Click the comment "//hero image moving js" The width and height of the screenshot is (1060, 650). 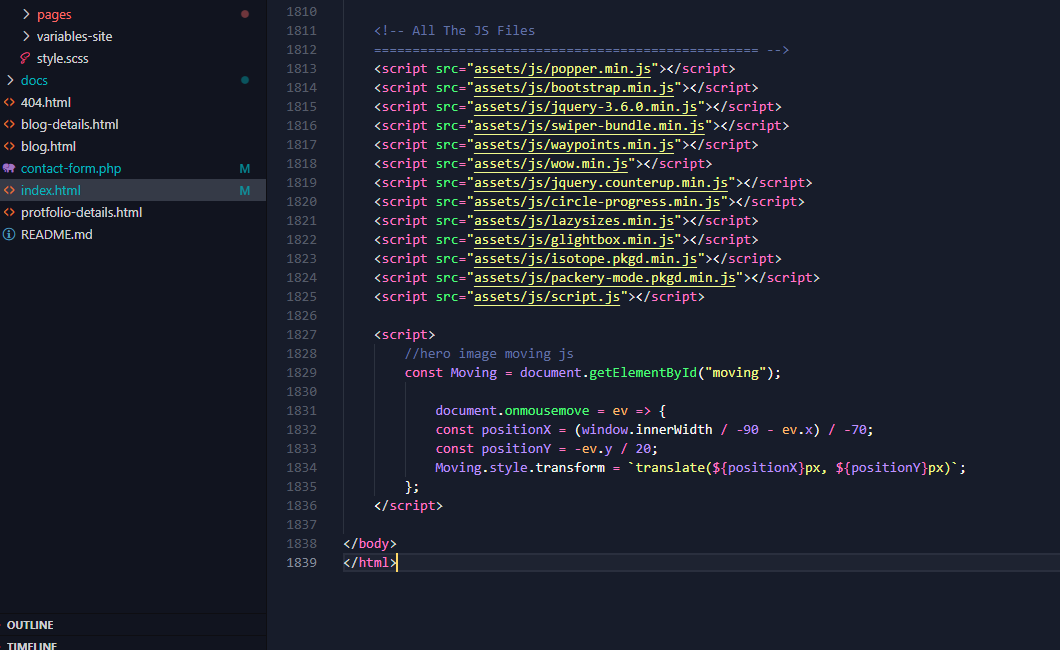[489, 353]
